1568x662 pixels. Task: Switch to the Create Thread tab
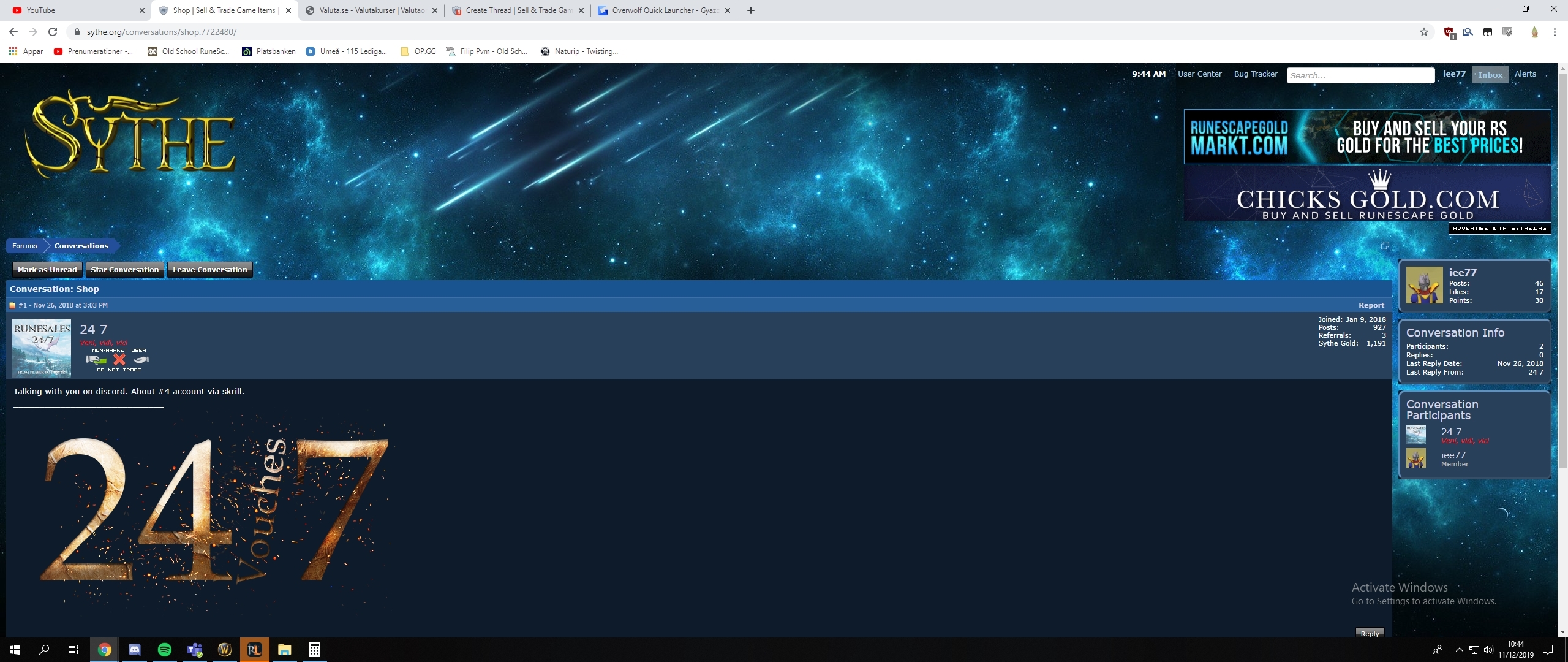[x=518, y=10]
